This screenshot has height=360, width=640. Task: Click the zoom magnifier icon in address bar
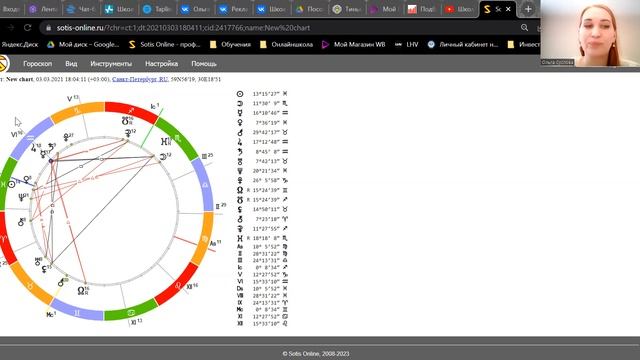(x=524, y=28)
